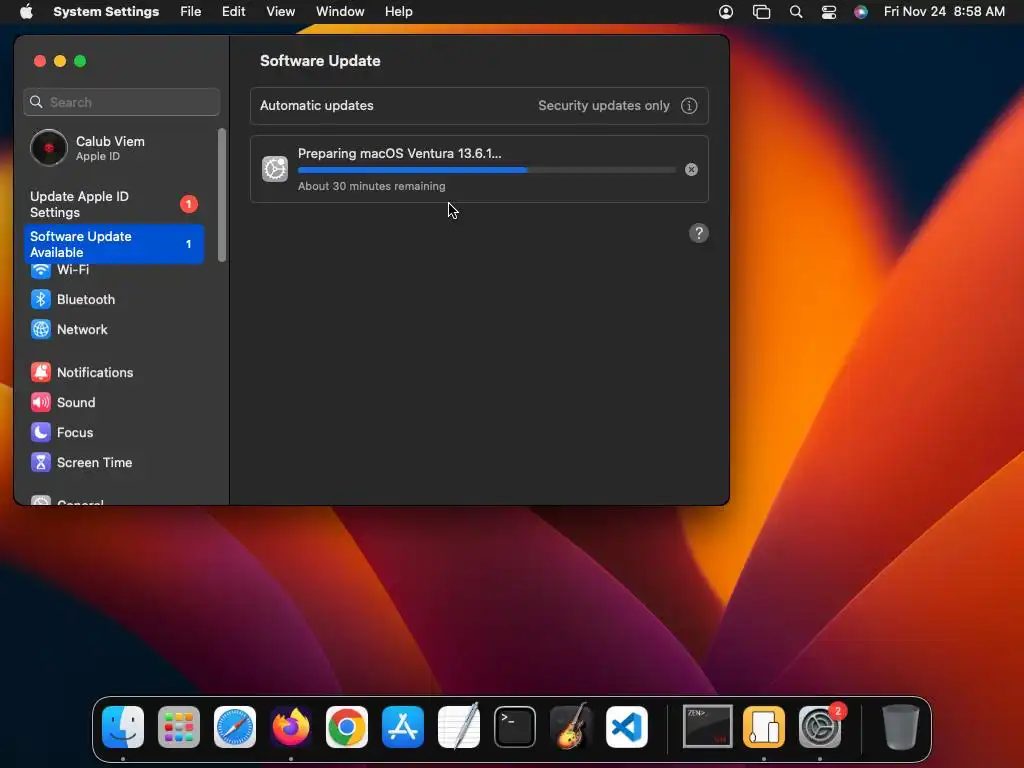Open Launchpad from the Dock

179,727
